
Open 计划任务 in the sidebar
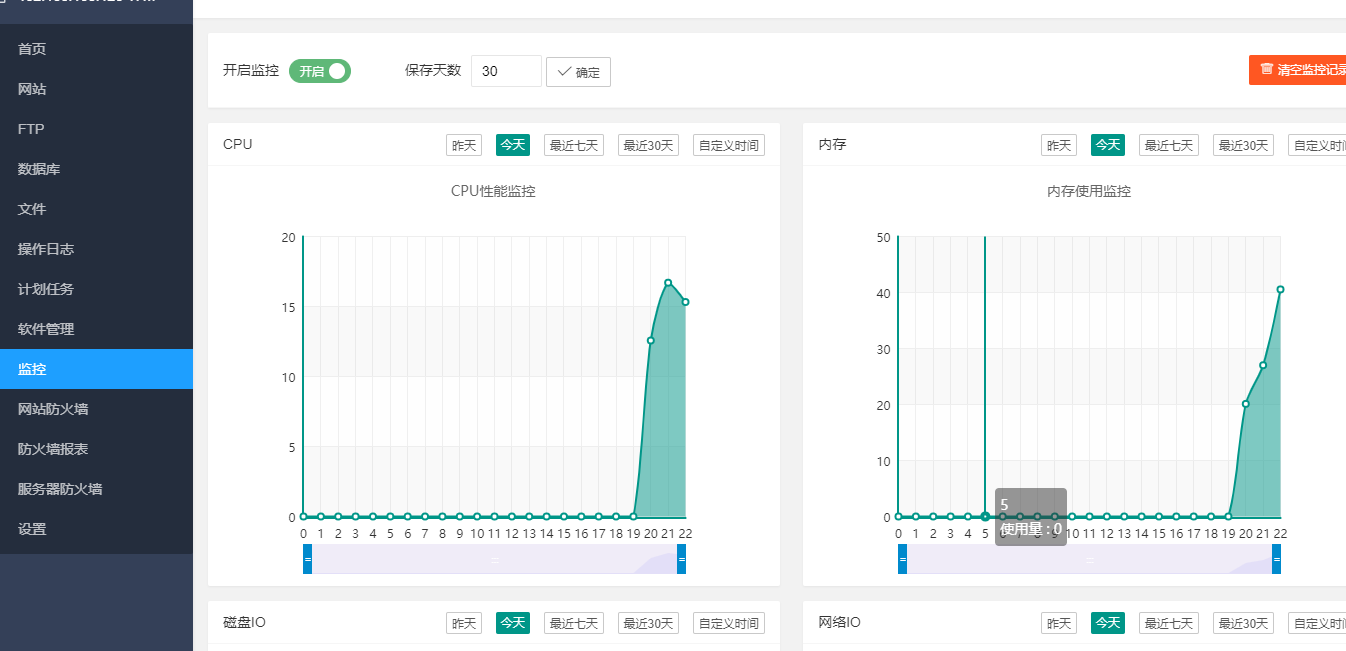pos(46,289)
